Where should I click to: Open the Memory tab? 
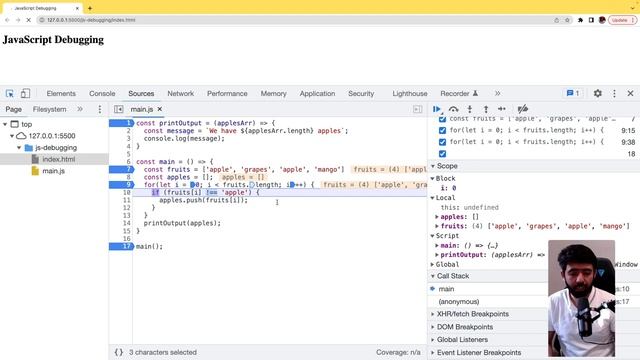[x=273, y=93]
